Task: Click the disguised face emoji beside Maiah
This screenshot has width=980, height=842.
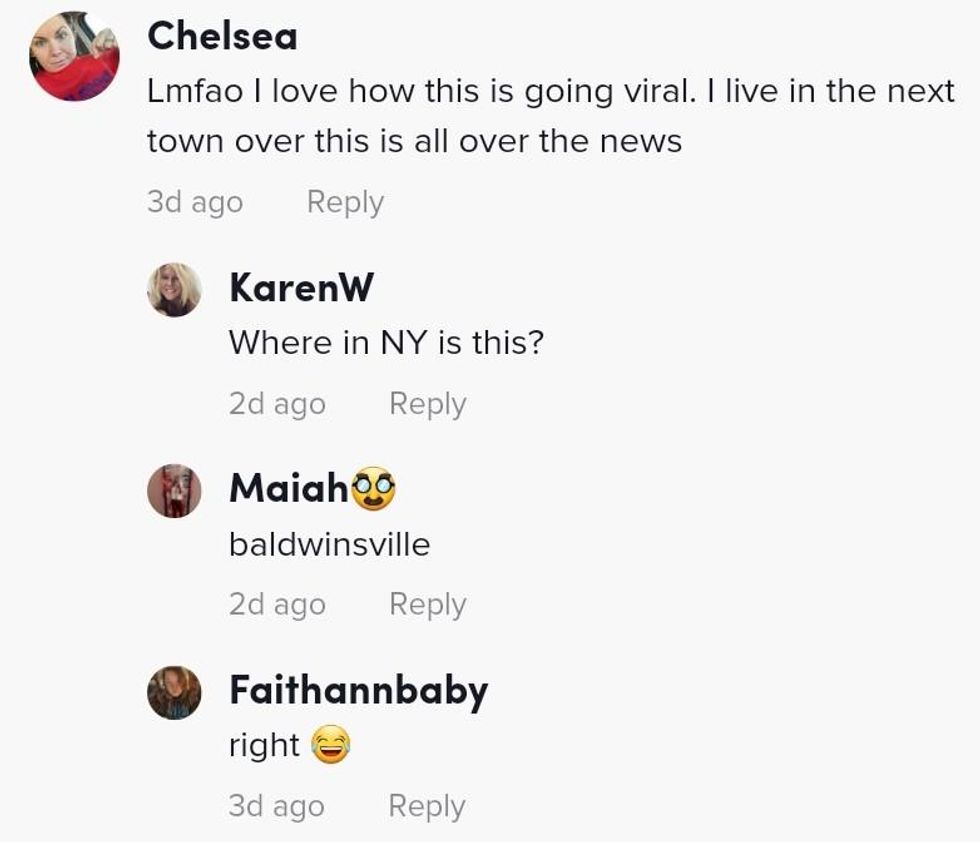Action: pos(374,488)
